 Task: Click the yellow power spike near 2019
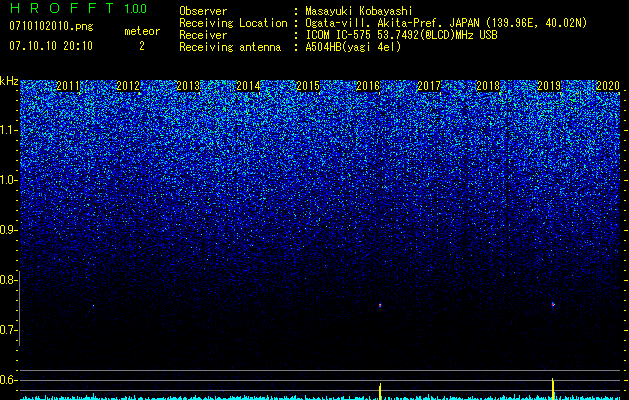point(553,389)
